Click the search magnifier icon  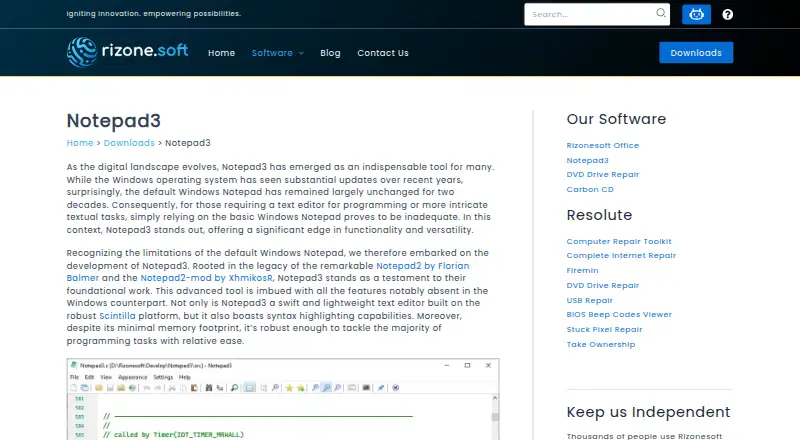point(661,13)
